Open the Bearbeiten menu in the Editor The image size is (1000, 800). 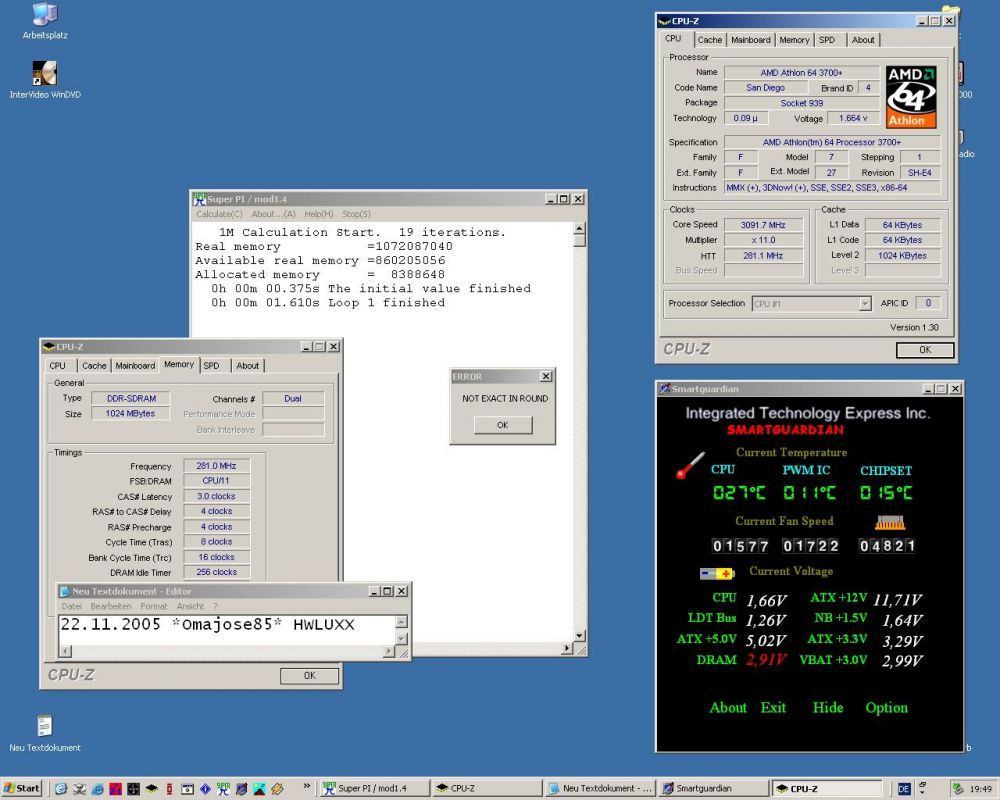pyautogui.click(x=111, y=606)
